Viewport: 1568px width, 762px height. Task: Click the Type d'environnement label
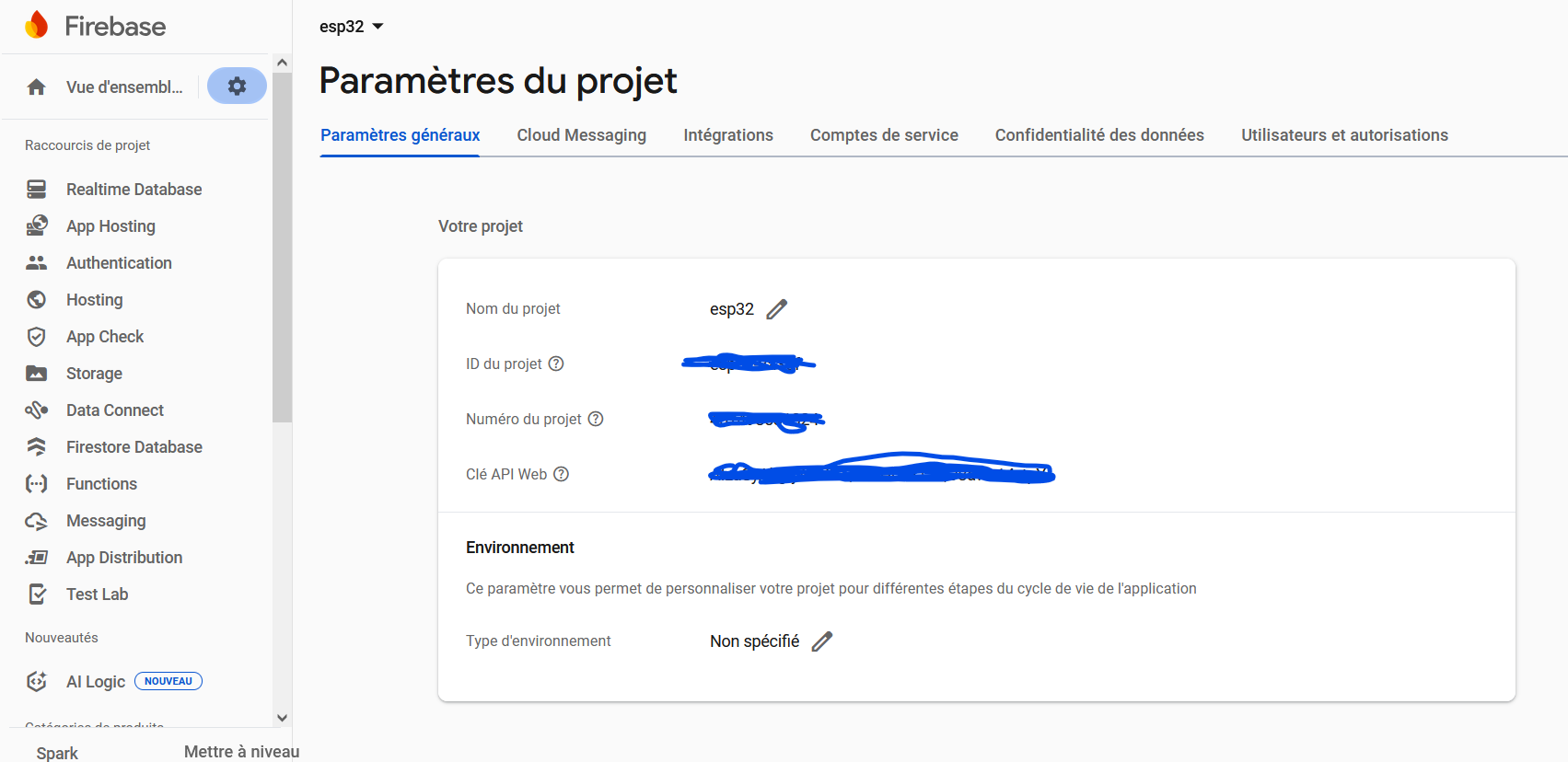click(539, 641)
